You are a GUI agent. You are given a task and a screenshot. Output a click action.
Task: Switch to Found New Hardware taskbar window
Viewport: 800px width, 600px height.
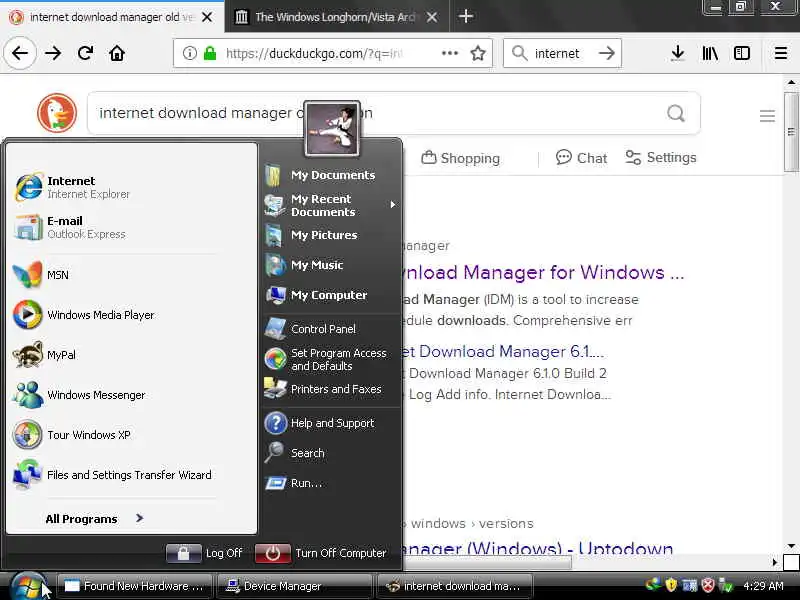click(134, 586)
